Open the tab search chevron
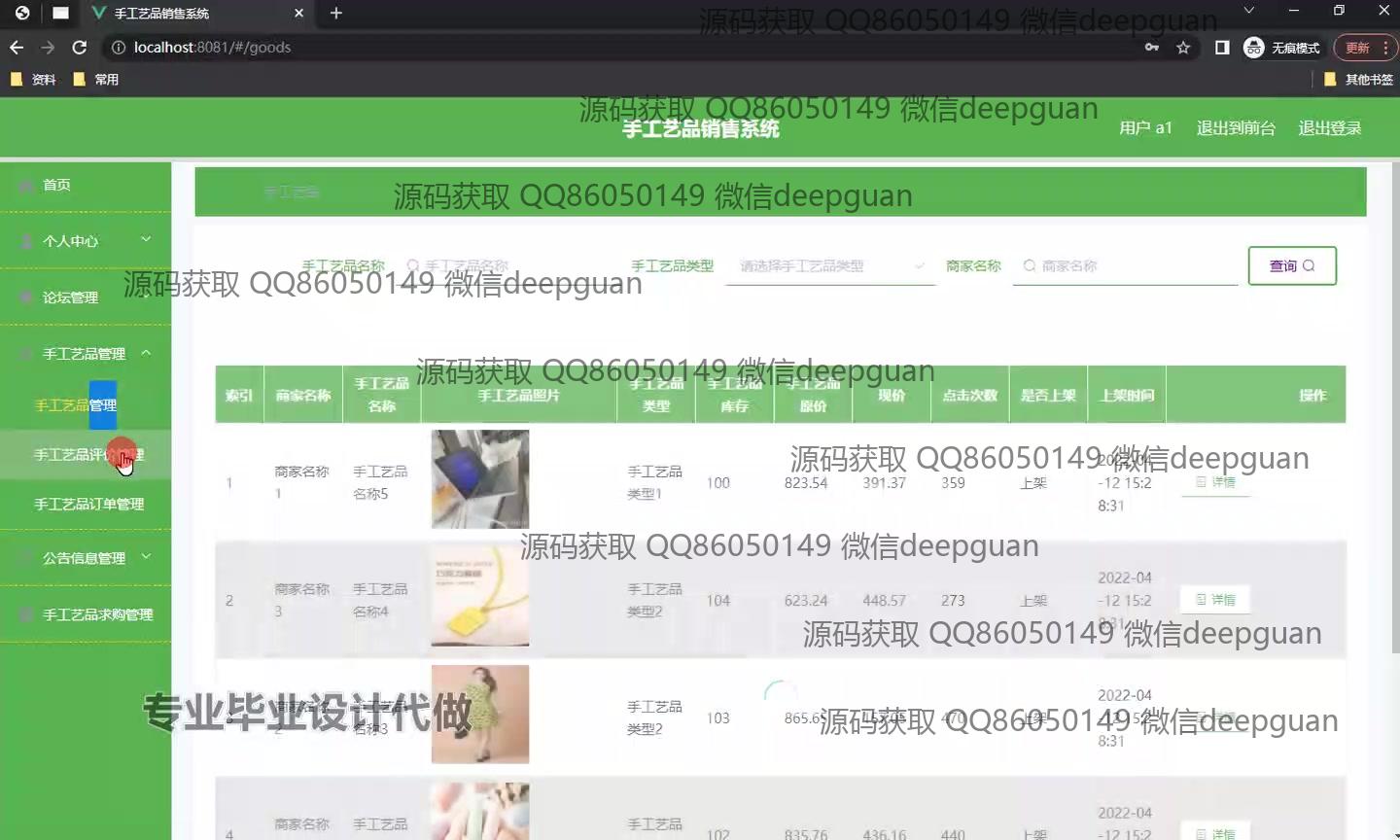1400x840 pixels. pyautogui.click(x=1249, y=11)
